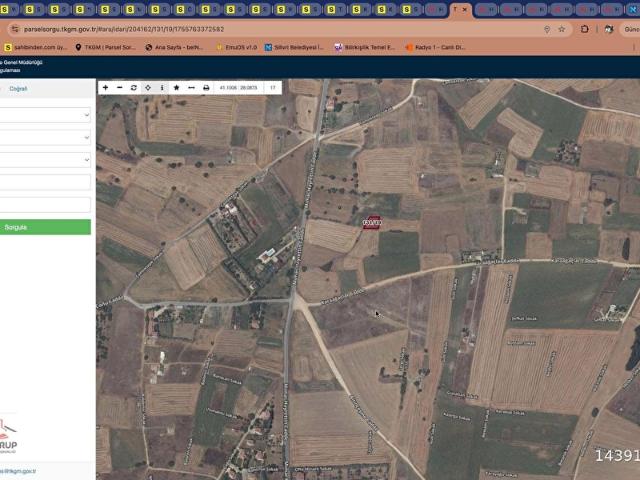Expand the second dropdown in the query panel

click(45, 137)
